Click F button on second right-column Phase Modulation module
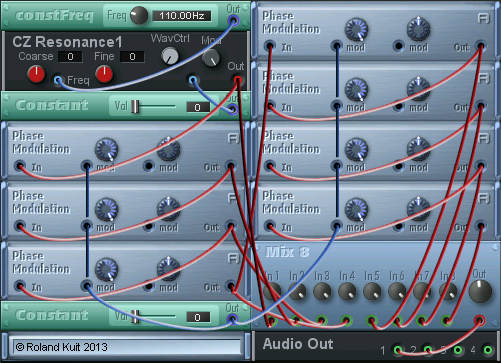The height and width of the screenshot is (363, 501). pyautogui.click(x=483, y=78)
